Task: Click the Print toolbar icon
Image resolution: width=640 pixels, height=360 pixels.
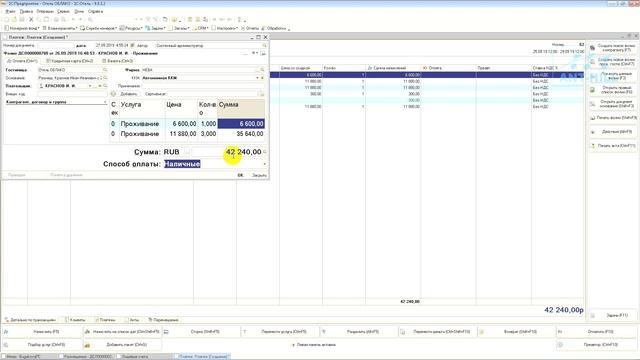Action: tap(56, 20)
